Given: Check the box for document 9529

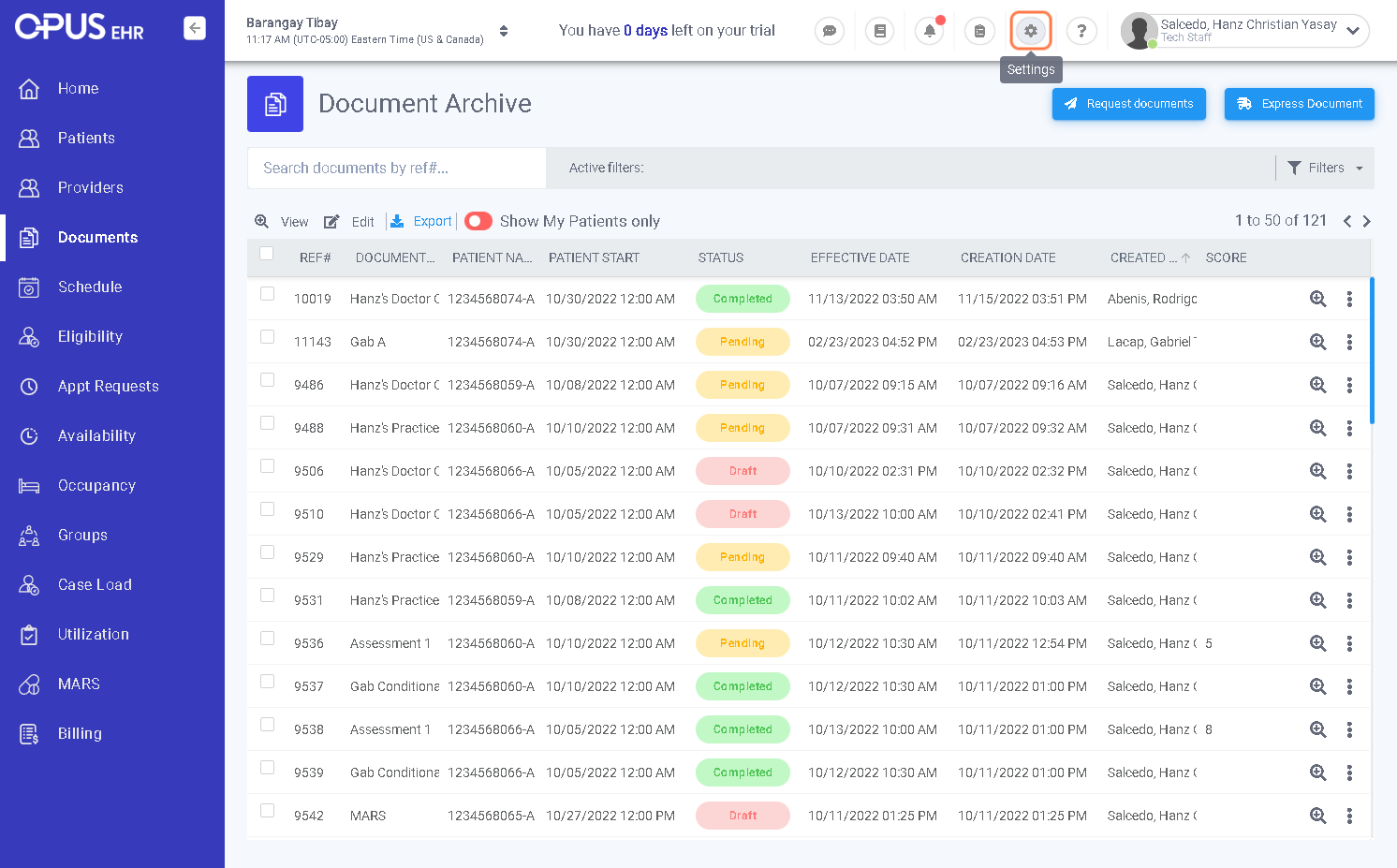Looking at the screenshot, I should click(267, 552).
